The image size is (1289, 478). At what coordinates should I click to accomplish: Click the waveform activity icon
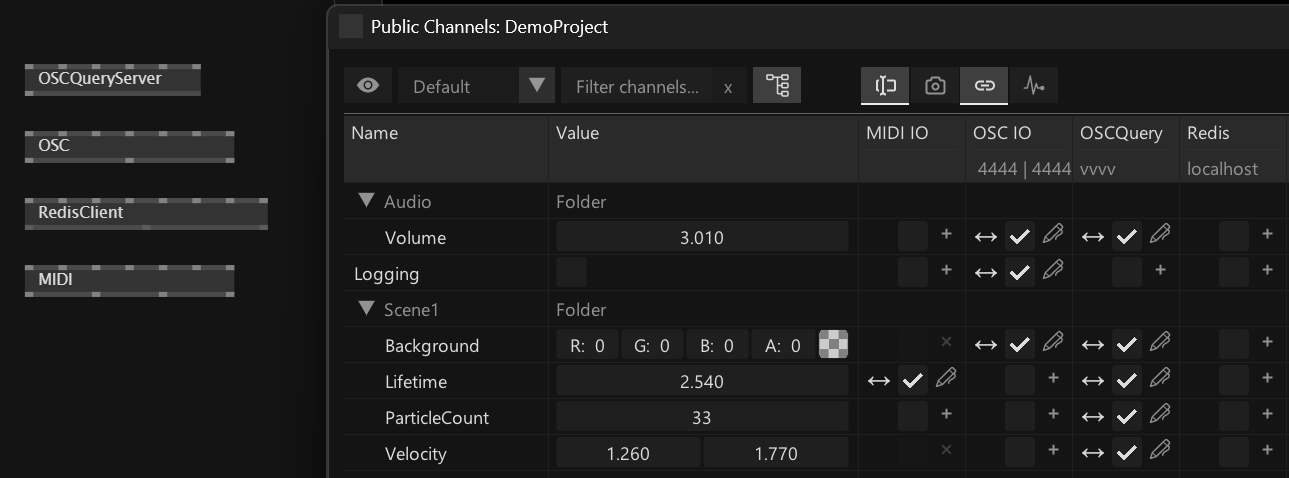(1034, 86)
